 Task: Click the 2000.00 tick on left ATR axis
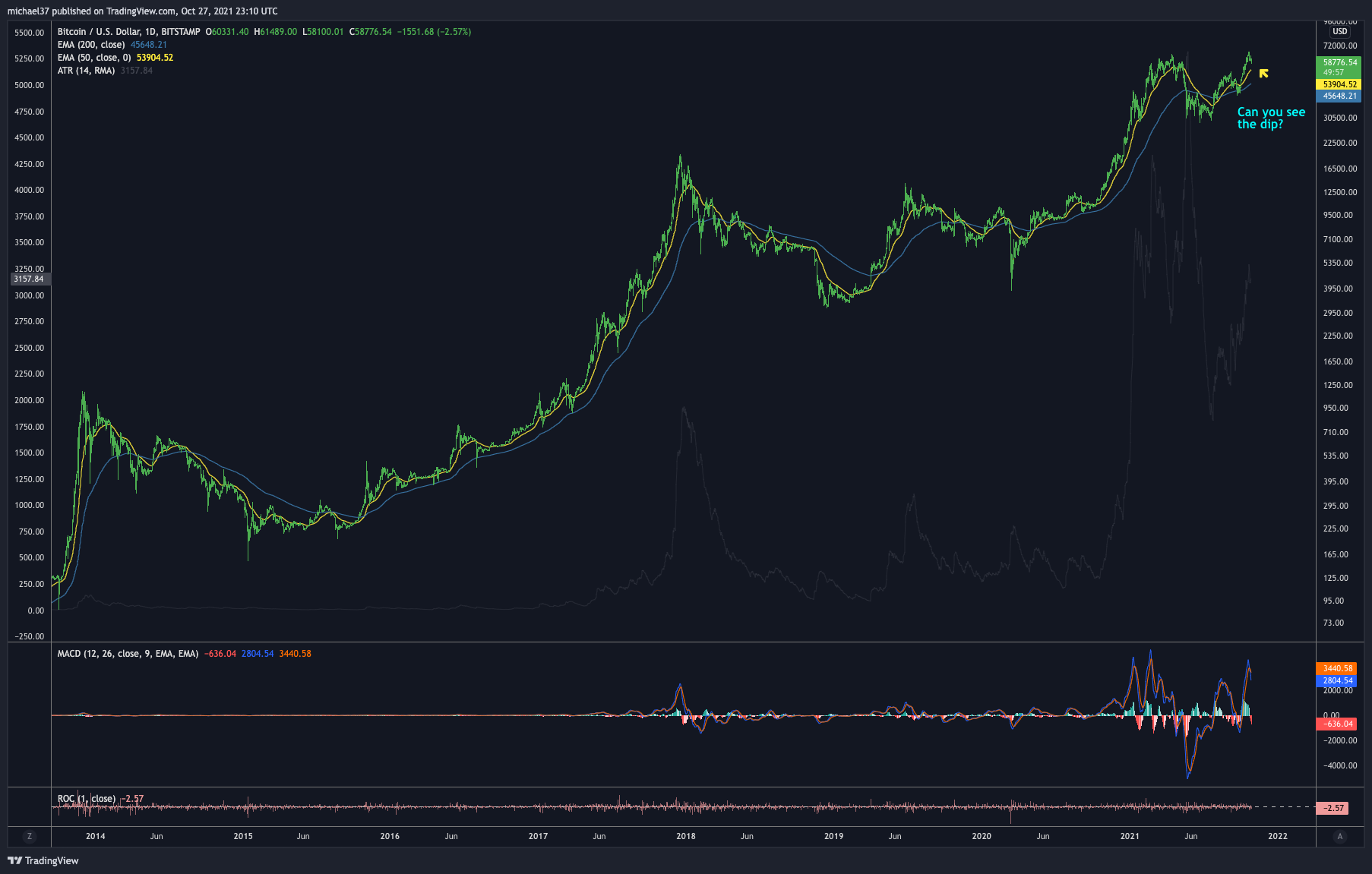pyautogui.click(x=29, y=400)
